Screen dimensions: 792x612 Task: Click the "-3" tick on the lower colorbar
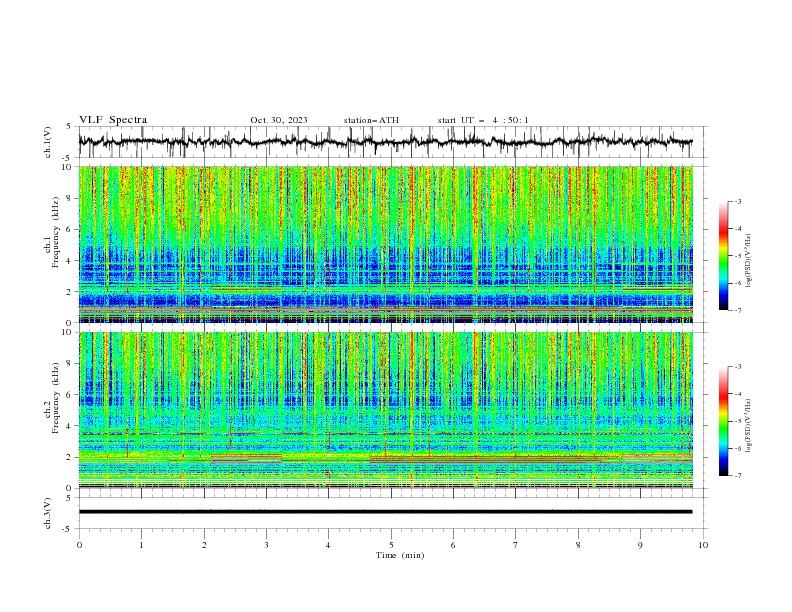[x=737, y=367]
